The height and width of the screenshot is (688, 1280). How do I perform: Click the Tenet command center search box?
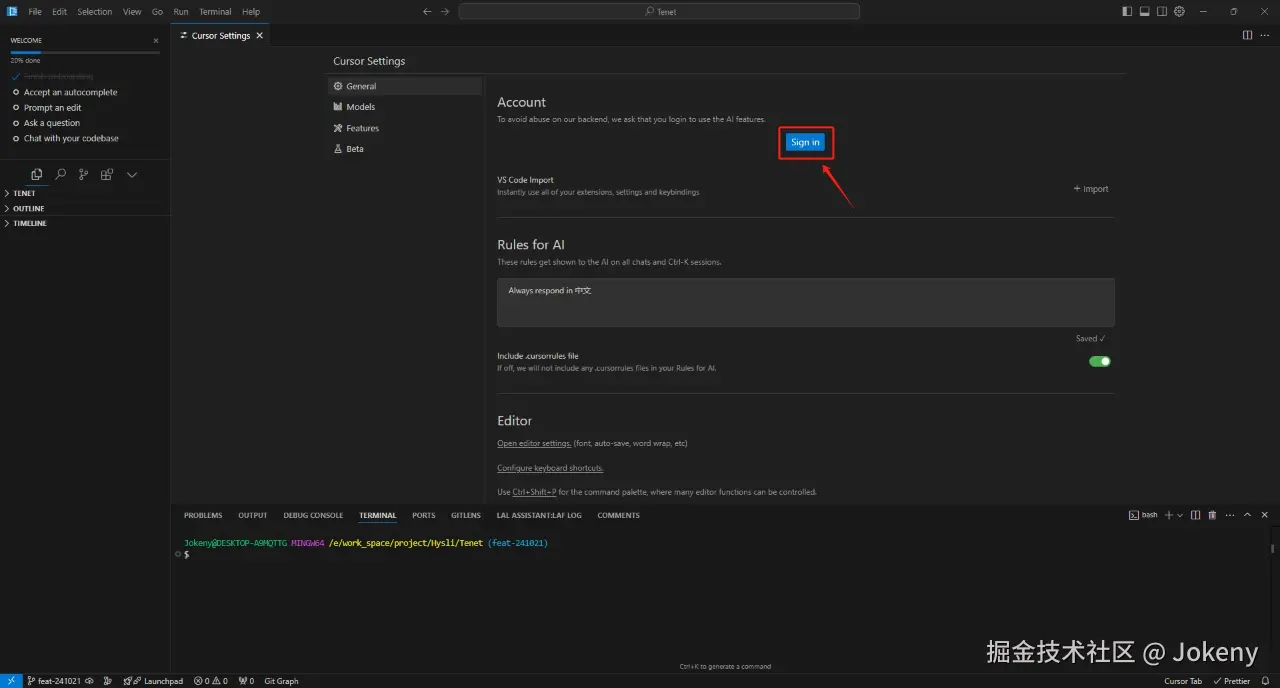659,12
